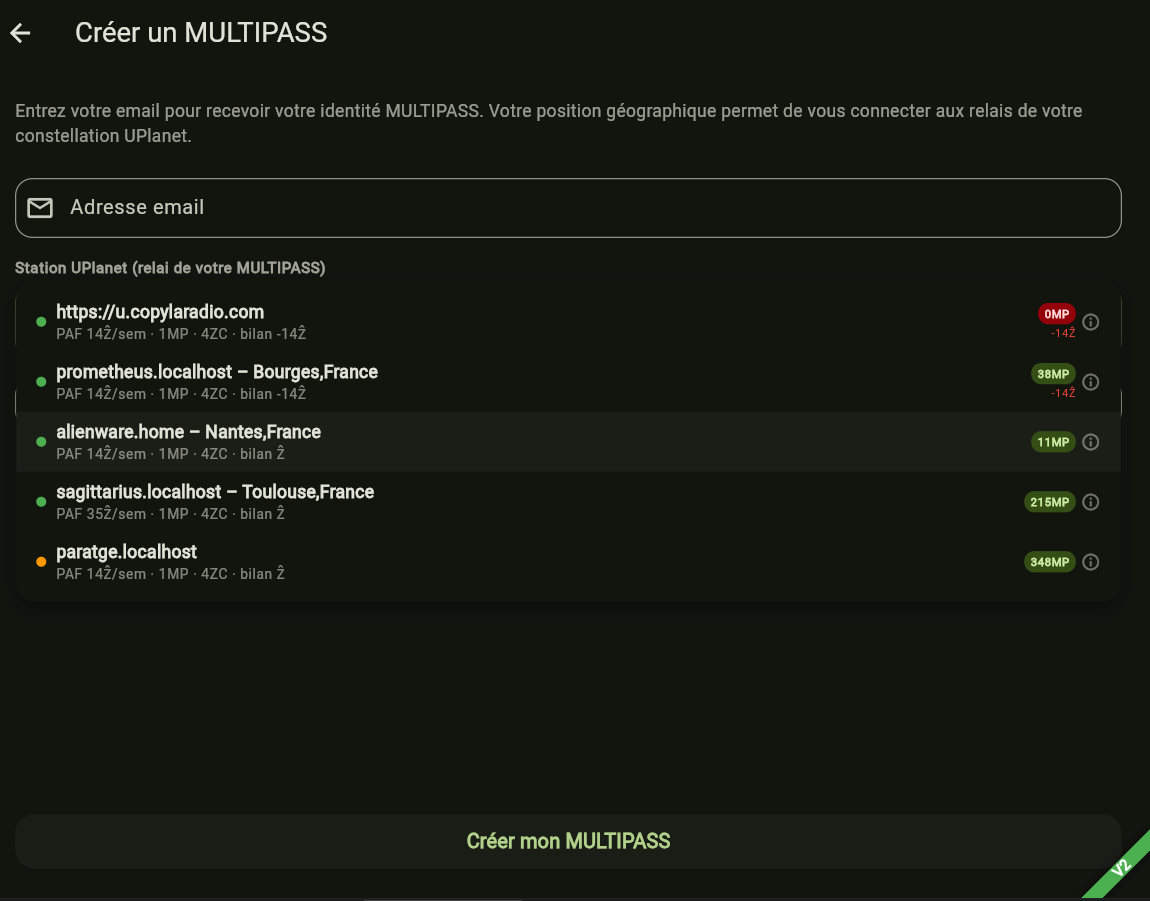
Task: Open info icon for prometheus.localhost station
Action: coord(1091,382)
